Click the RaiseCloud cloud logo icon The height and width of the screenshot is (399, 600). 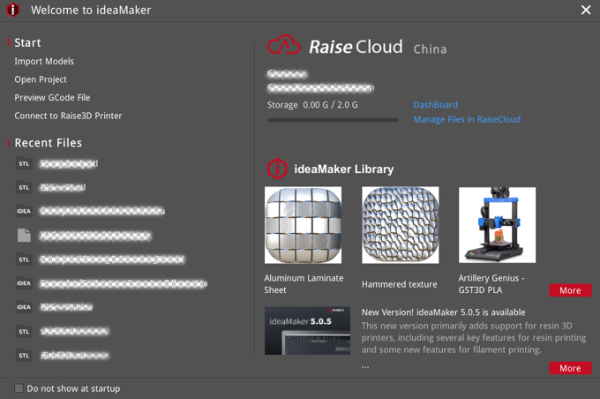coord(284,45)
